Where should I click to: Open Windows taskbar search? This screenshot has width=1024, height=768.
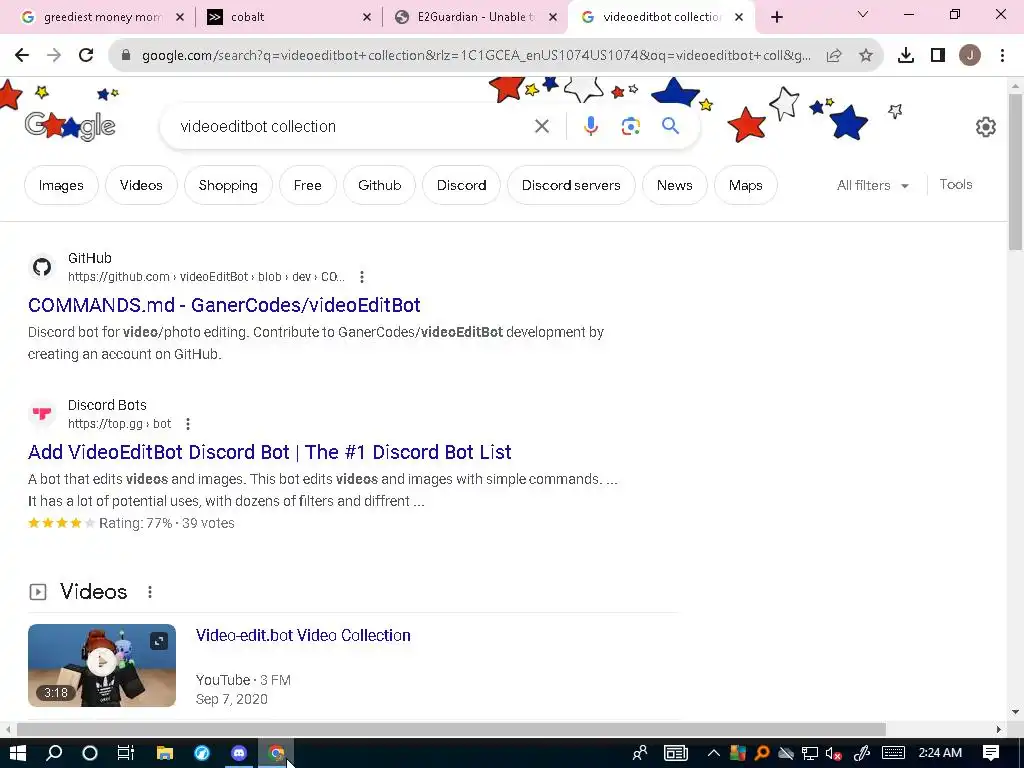[x=54, y=753]
